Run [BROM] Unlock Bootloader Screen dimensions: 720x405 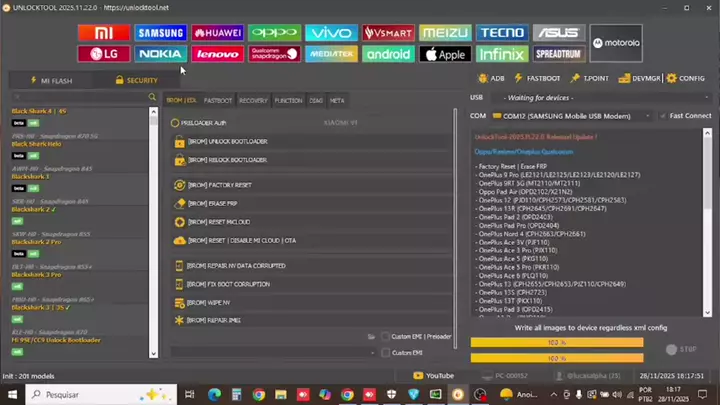pos(227,142)
